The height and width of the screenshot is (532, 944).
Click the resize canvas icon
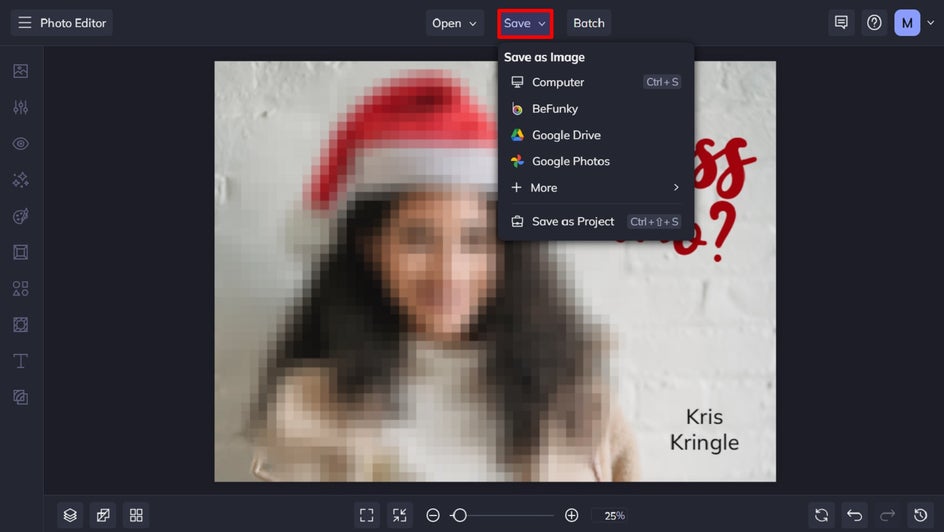coord(103,515)
